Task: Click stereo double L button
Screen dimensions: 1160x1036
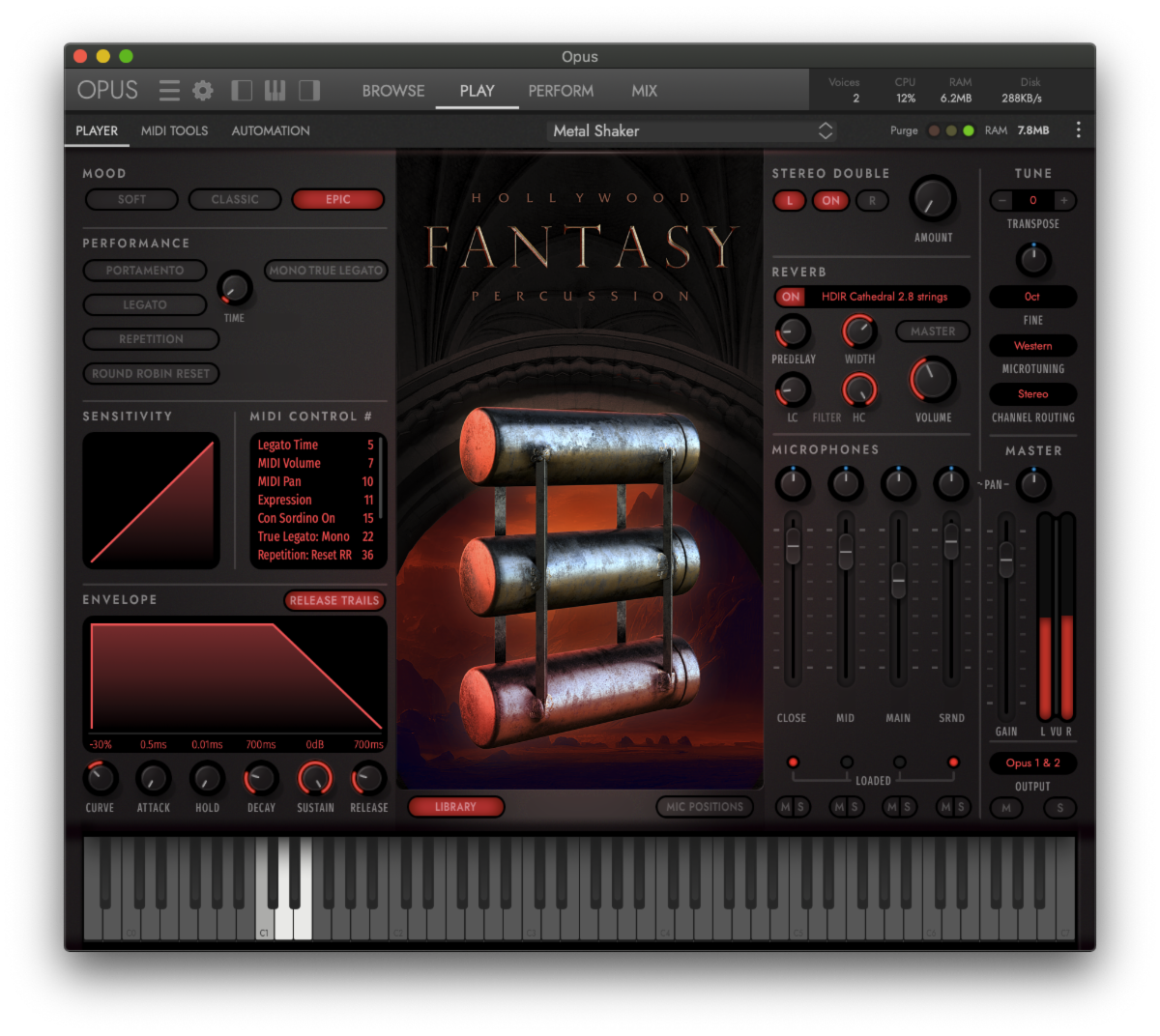Action: click(x=789, y=200)
